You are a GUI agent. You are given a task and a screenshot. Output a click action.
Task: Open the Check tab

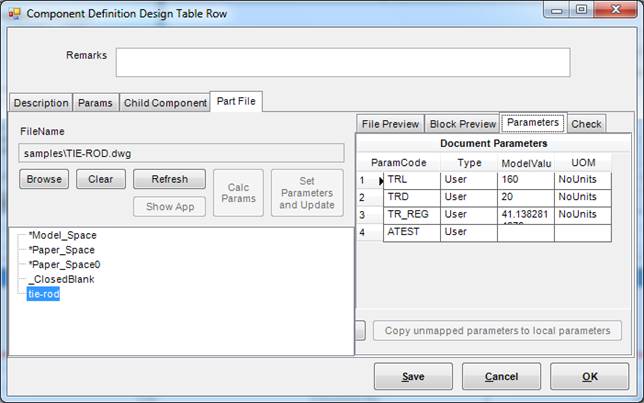tap(586, 124)
